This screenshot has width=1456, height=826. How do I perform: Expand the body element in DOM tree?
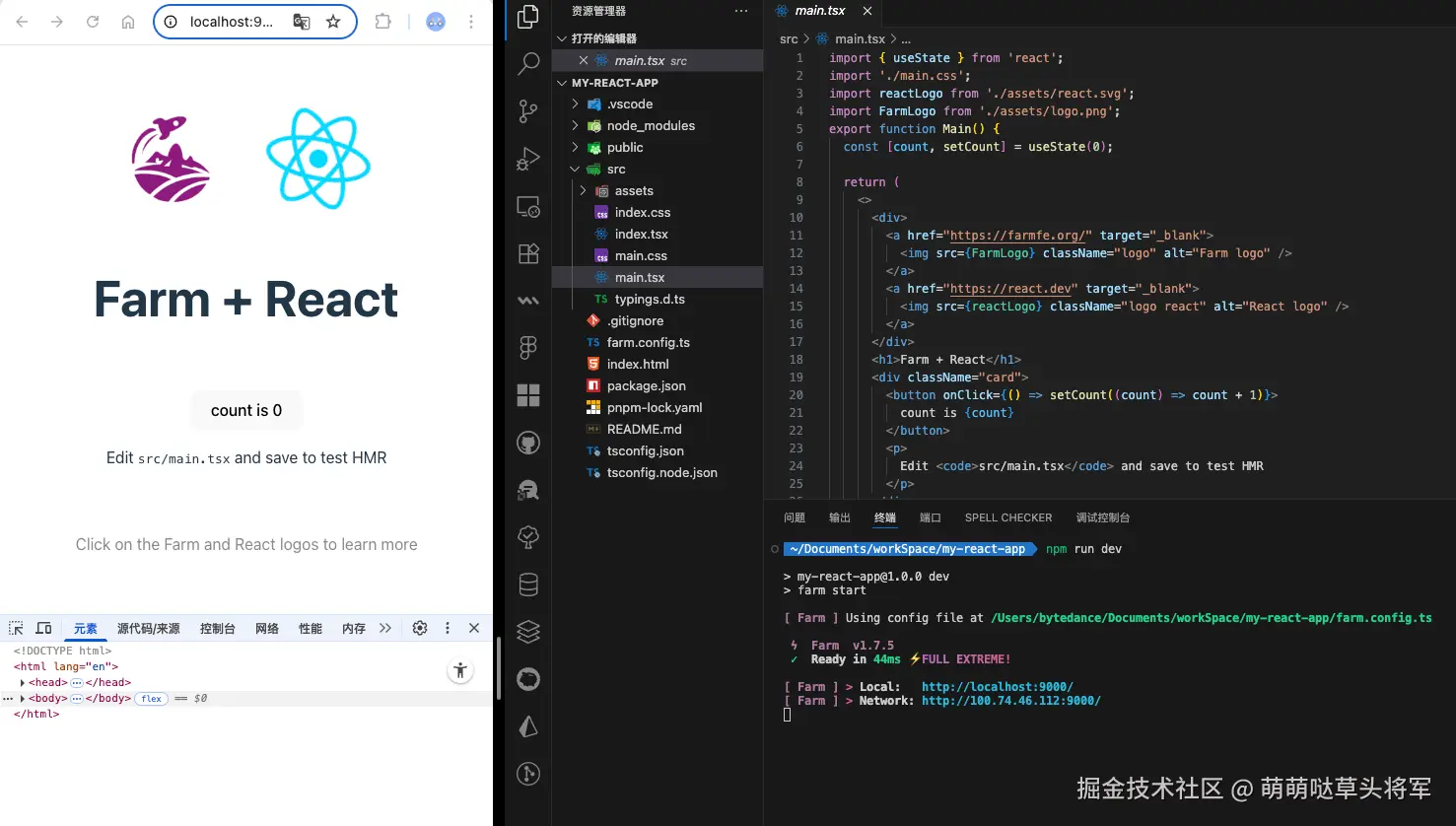(23, 698)
